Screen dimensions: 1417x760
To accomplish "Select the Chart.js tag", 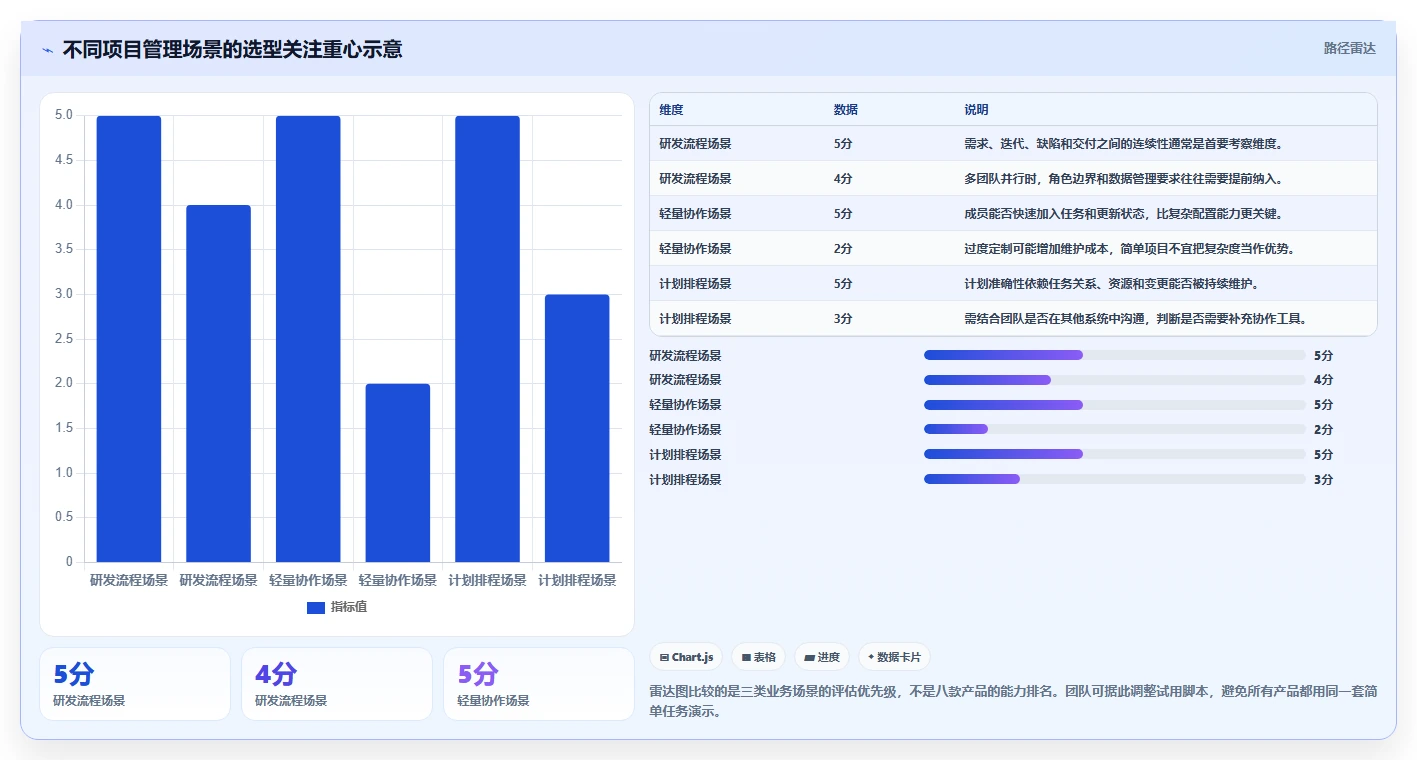I will click(x=687, y=657).
